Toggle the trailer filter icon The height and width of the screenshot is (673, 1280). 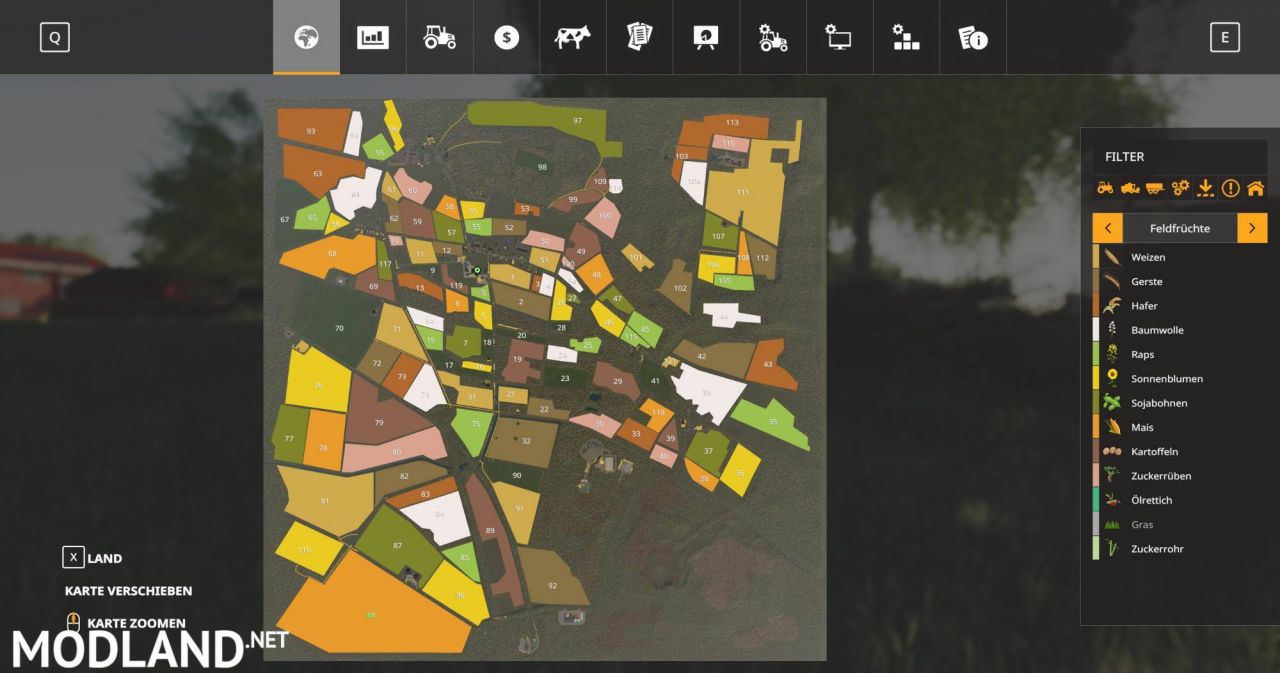1155,187
